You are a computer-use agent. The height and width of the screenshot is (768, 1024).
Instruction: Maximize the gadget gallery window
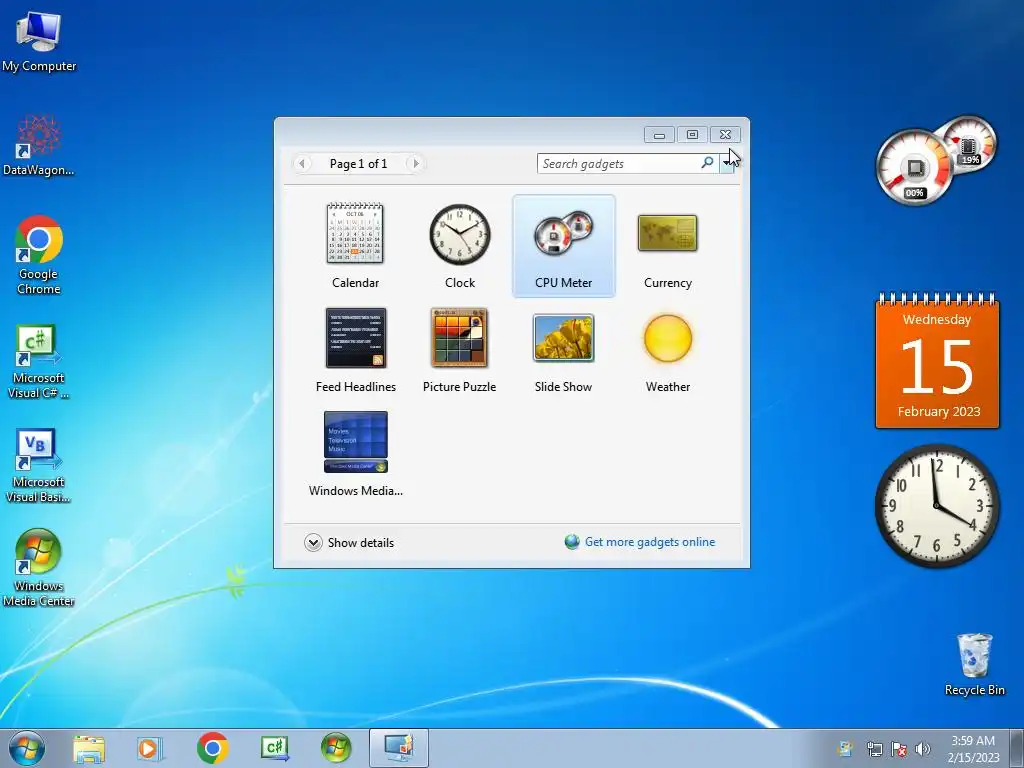coord(692,135)
